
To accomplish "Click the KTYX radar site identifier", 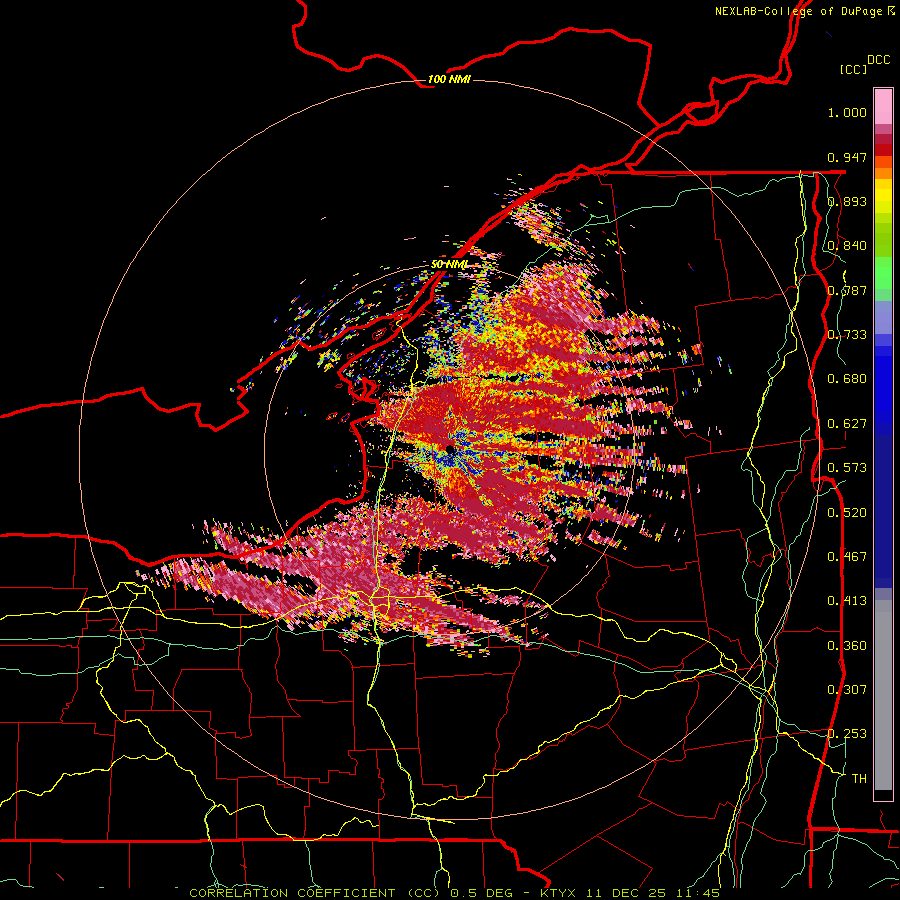I will pos(561,893).
